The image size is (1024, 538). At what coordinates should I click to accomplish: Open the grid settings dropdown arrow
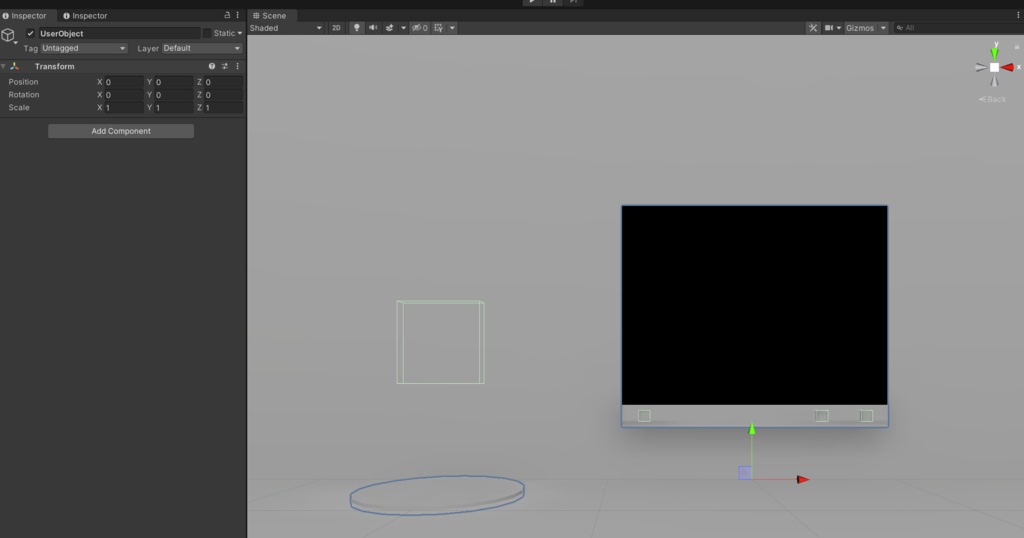(452, 28)
